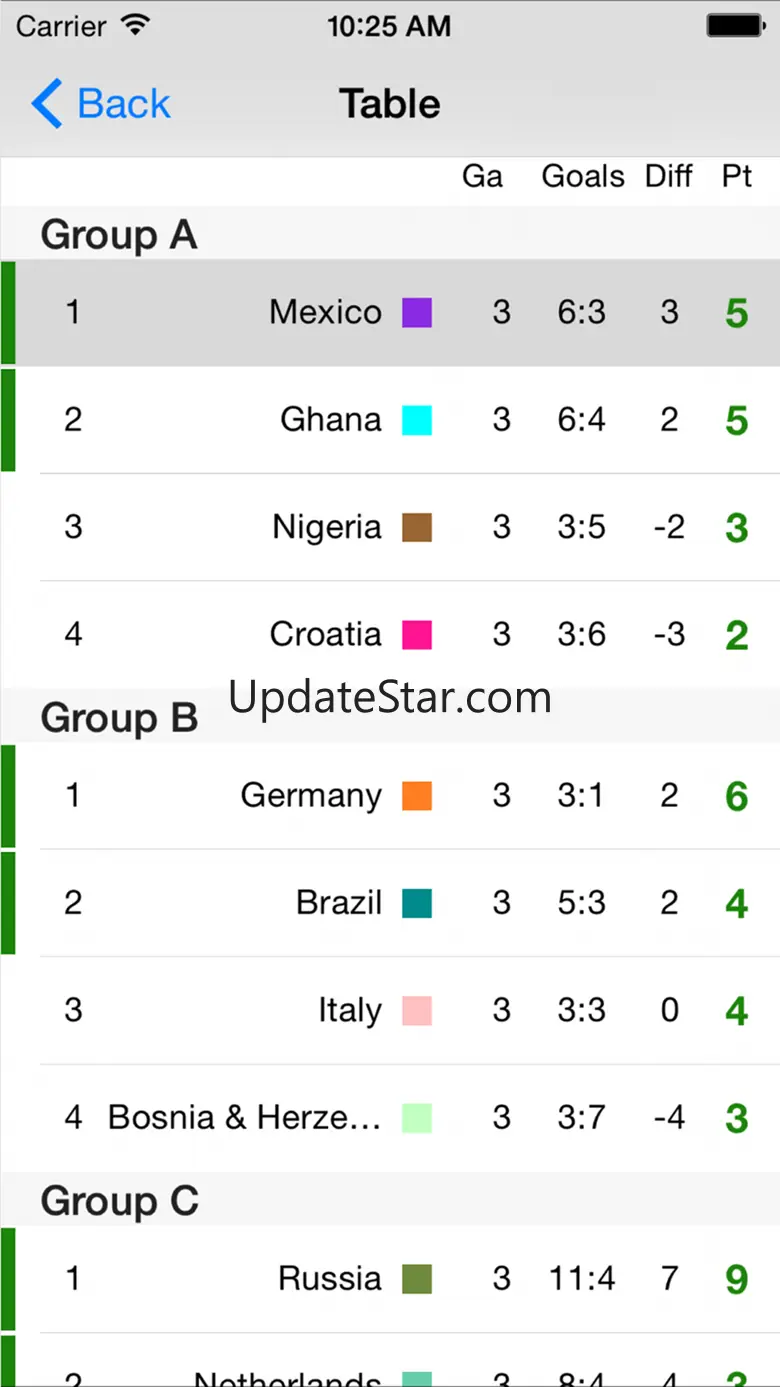Select Germany's 6 points value

(737, 797)
